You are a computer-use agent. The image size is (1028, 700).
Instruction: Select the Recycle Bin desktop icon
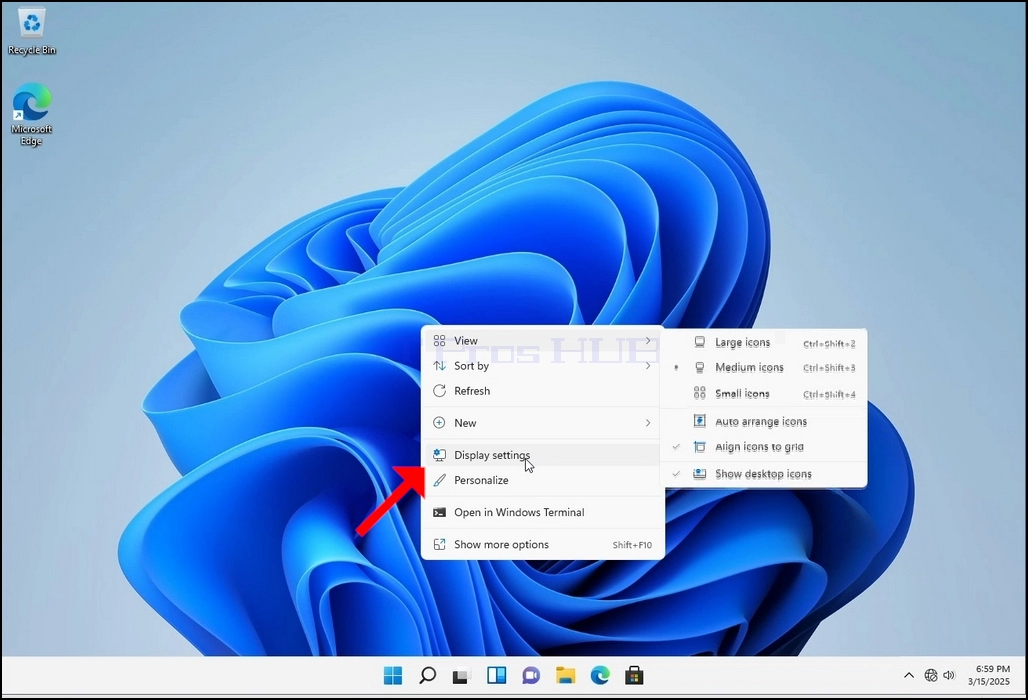click(x=31, y=31)
